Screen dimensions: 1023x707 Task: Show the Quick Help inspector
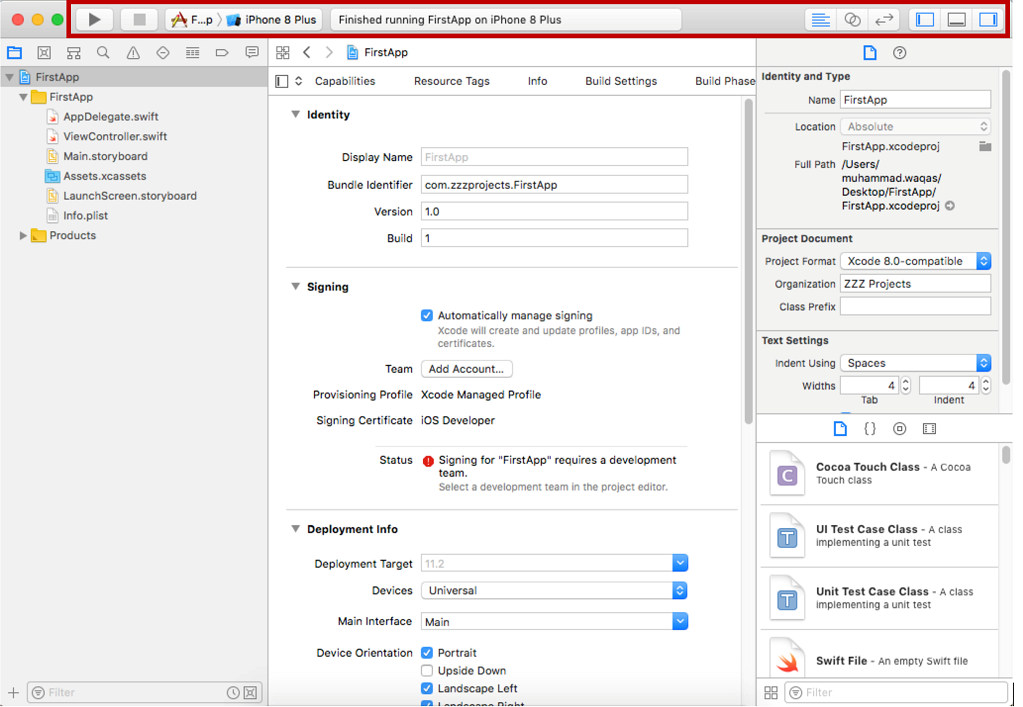pyautogui.click(x=900, y=53)
